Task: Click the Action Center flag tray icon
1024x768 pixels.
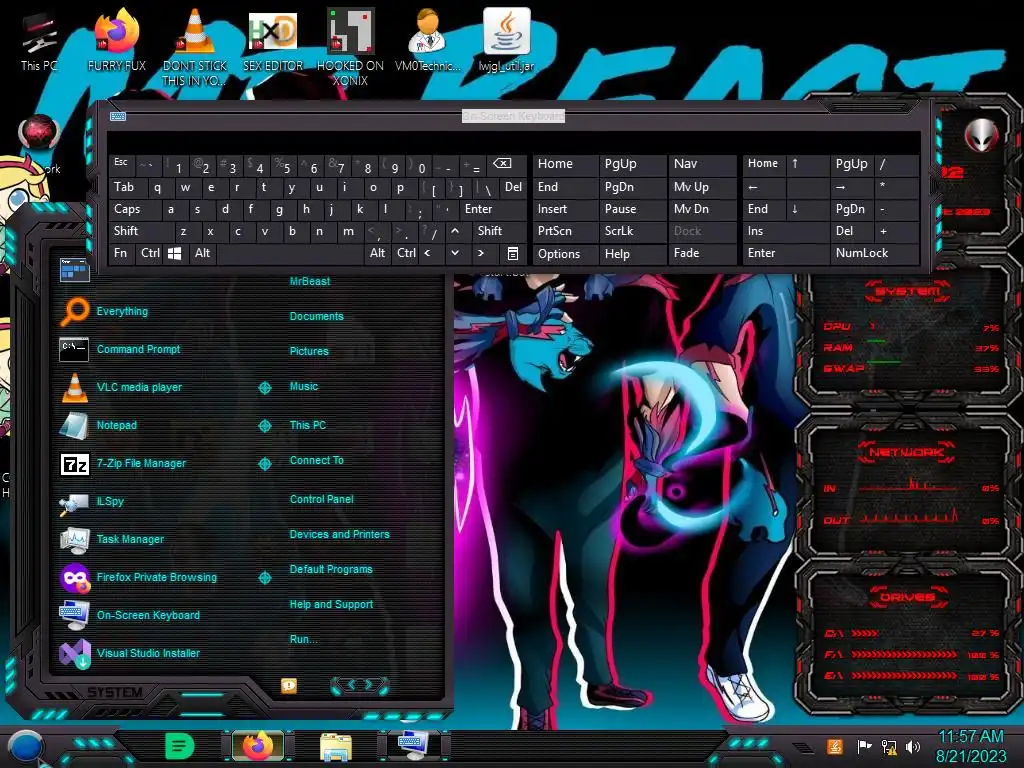Action: click(x=864, y=746)
